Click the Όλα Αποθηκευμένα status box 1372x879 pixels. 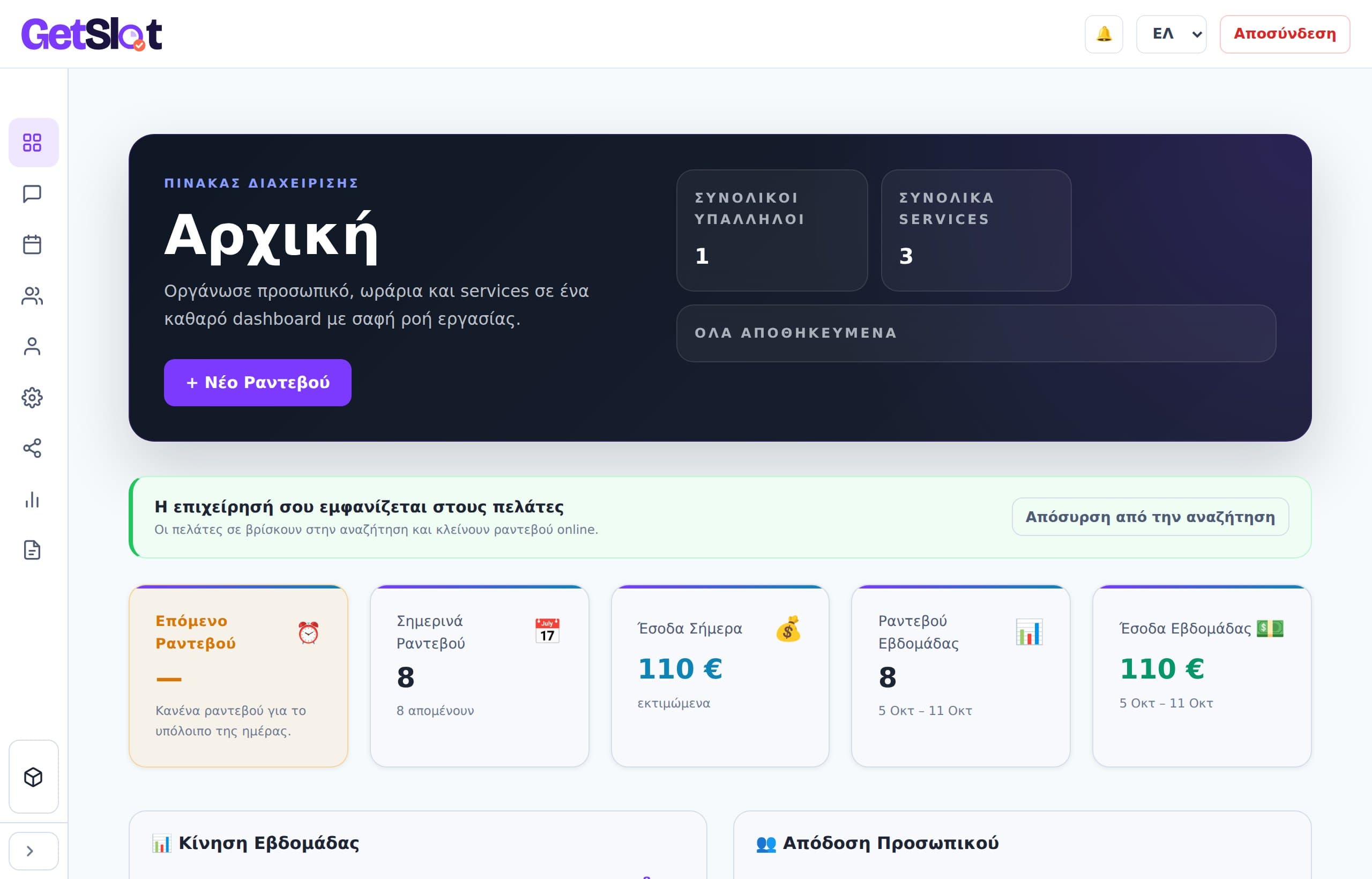point(976,333)
